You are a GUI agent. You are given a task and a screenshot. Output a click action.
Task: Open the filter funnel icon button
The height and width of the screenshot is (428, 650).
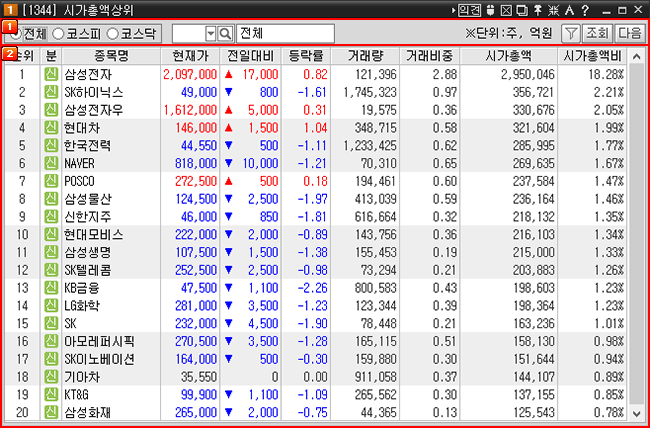(571, 34)
